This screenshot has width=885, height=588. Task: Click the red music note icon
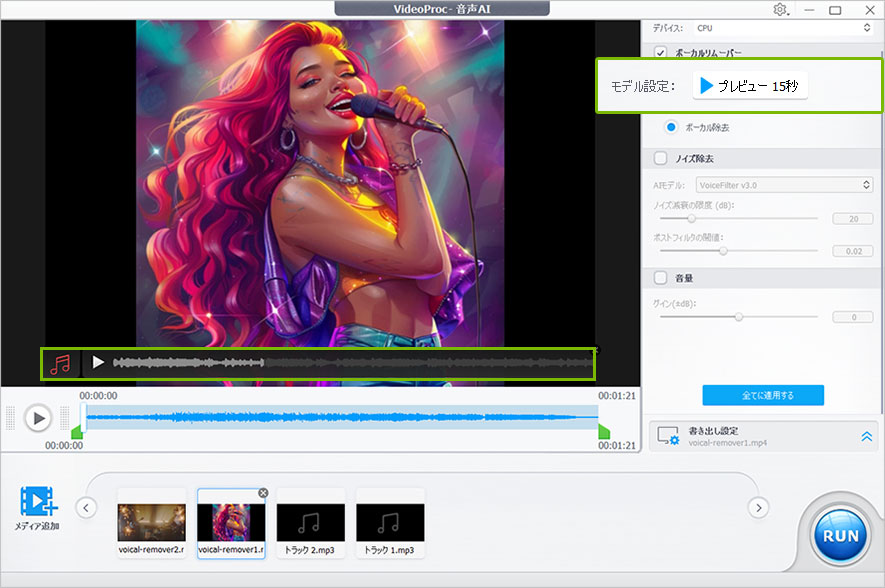coord(60,364)
